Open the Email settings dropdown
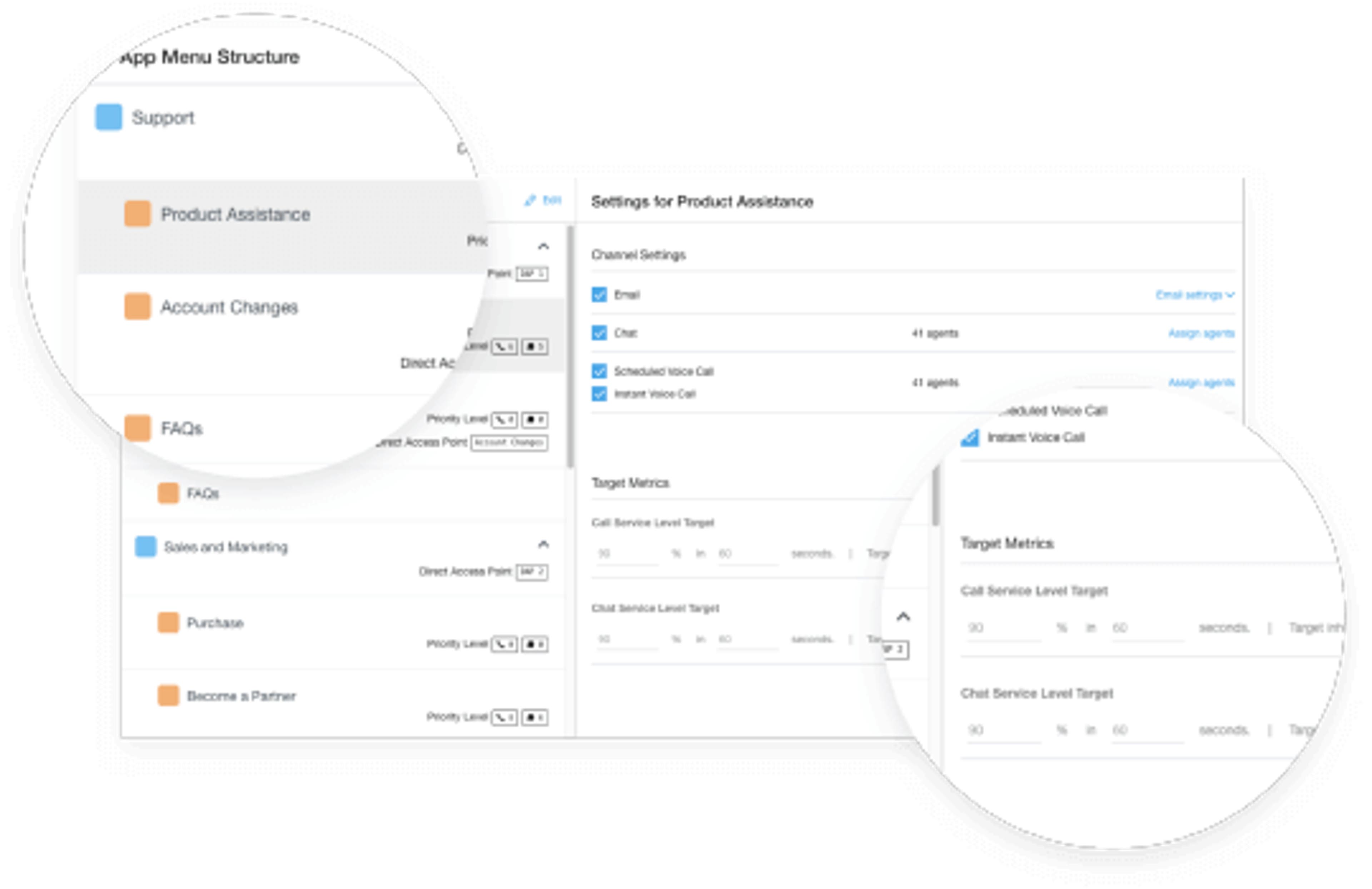1372x889 pixels. pos(1194,295)
